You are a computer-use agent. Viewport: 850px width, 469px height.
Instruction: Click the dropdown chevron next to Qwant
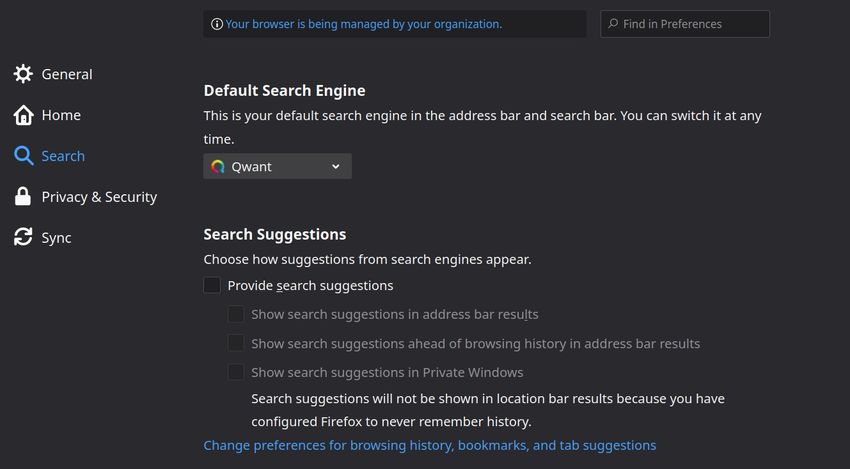pyautogui.click(x=336, y=166)
